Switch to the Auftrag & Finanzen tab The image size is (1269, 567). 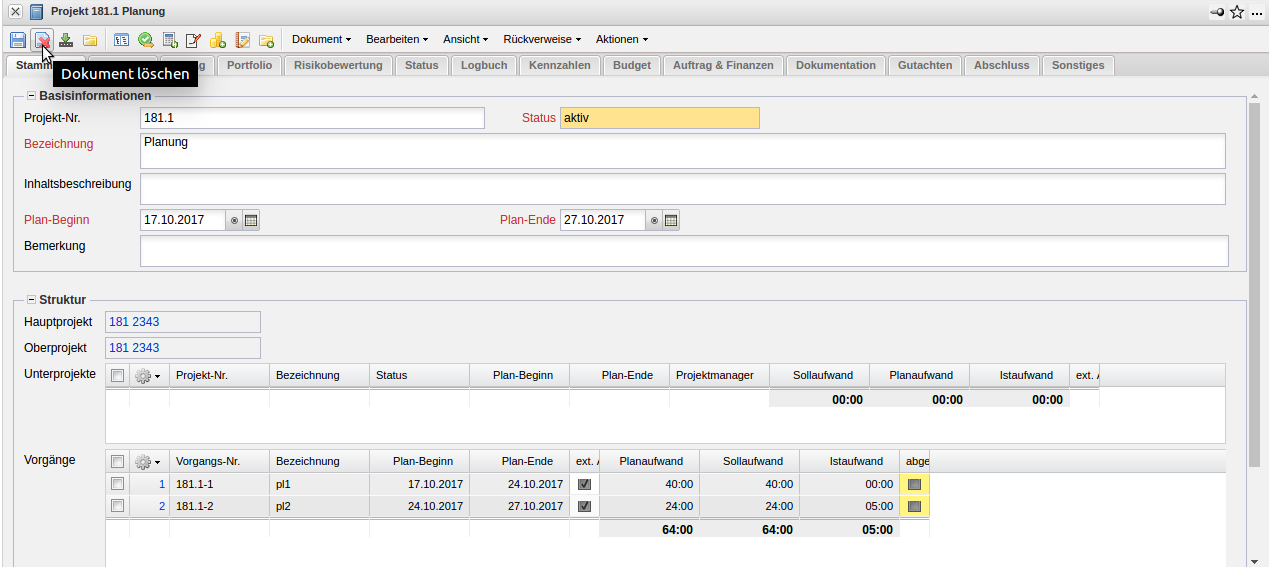723,65
